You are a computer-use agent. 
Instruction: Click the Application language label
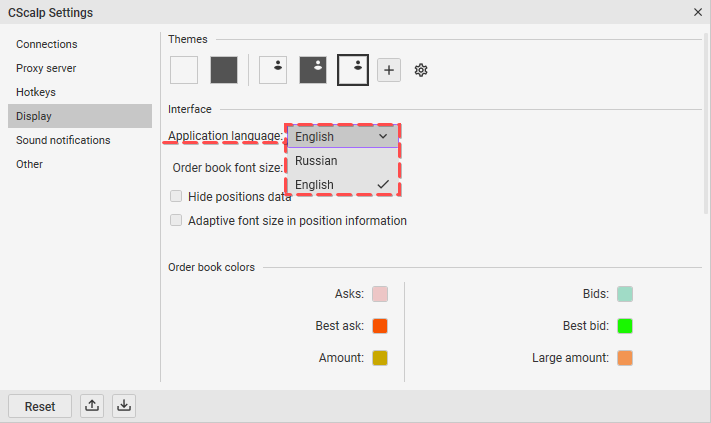click(225, 136)
